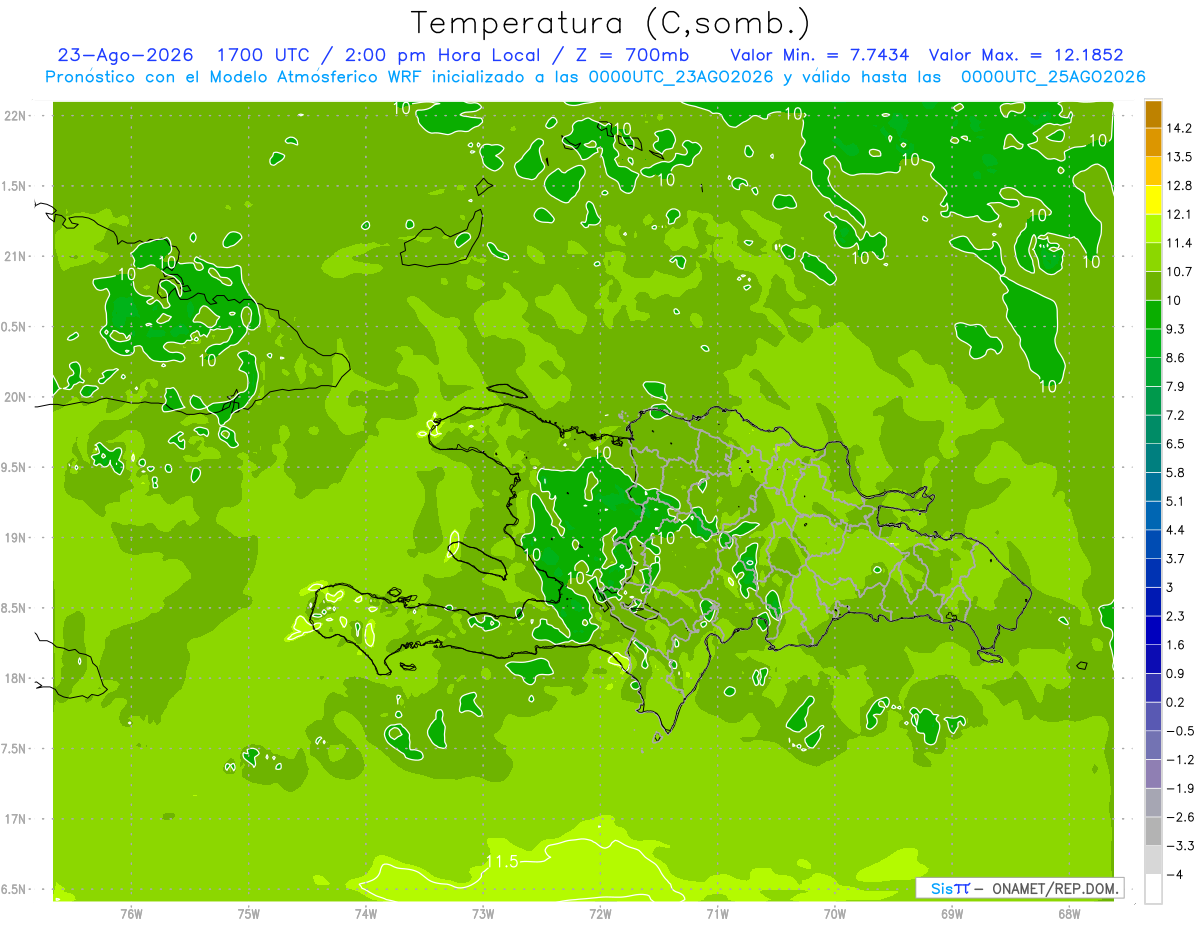Click the 'ONAMET/REP.DOM.' credit label
This screenshot has width=1200, height=927.
pos(1053,888)
